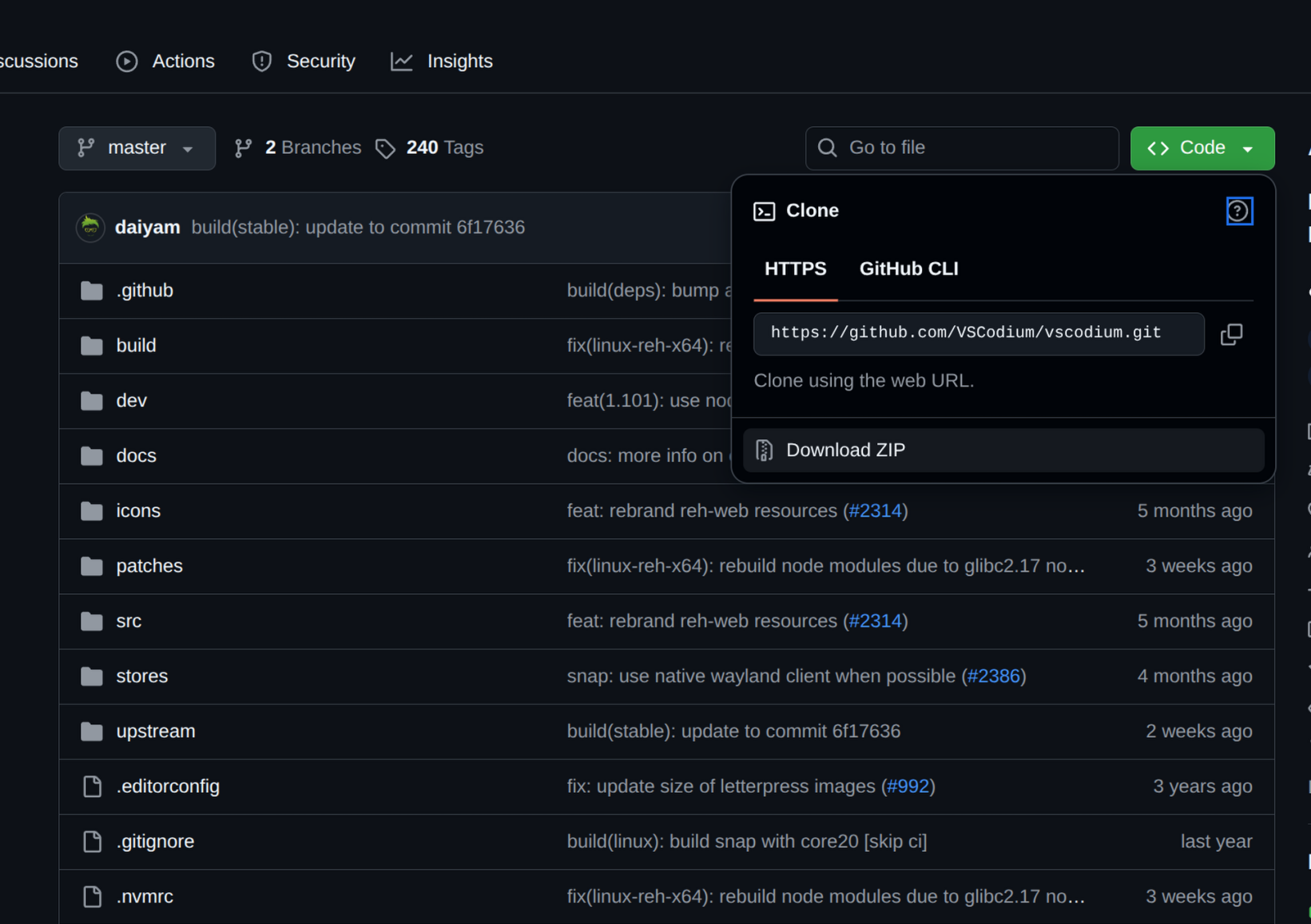View the 2 Branches link
The height and width of the screenshot is (924, 1311).
(x=297, y=148)
